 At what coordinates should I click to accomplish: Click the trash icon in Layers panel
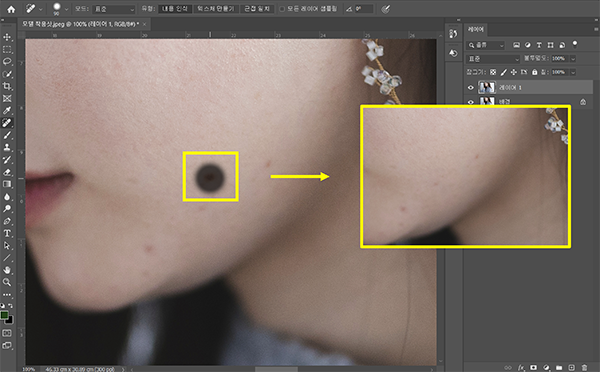click(x=584, y=367)
